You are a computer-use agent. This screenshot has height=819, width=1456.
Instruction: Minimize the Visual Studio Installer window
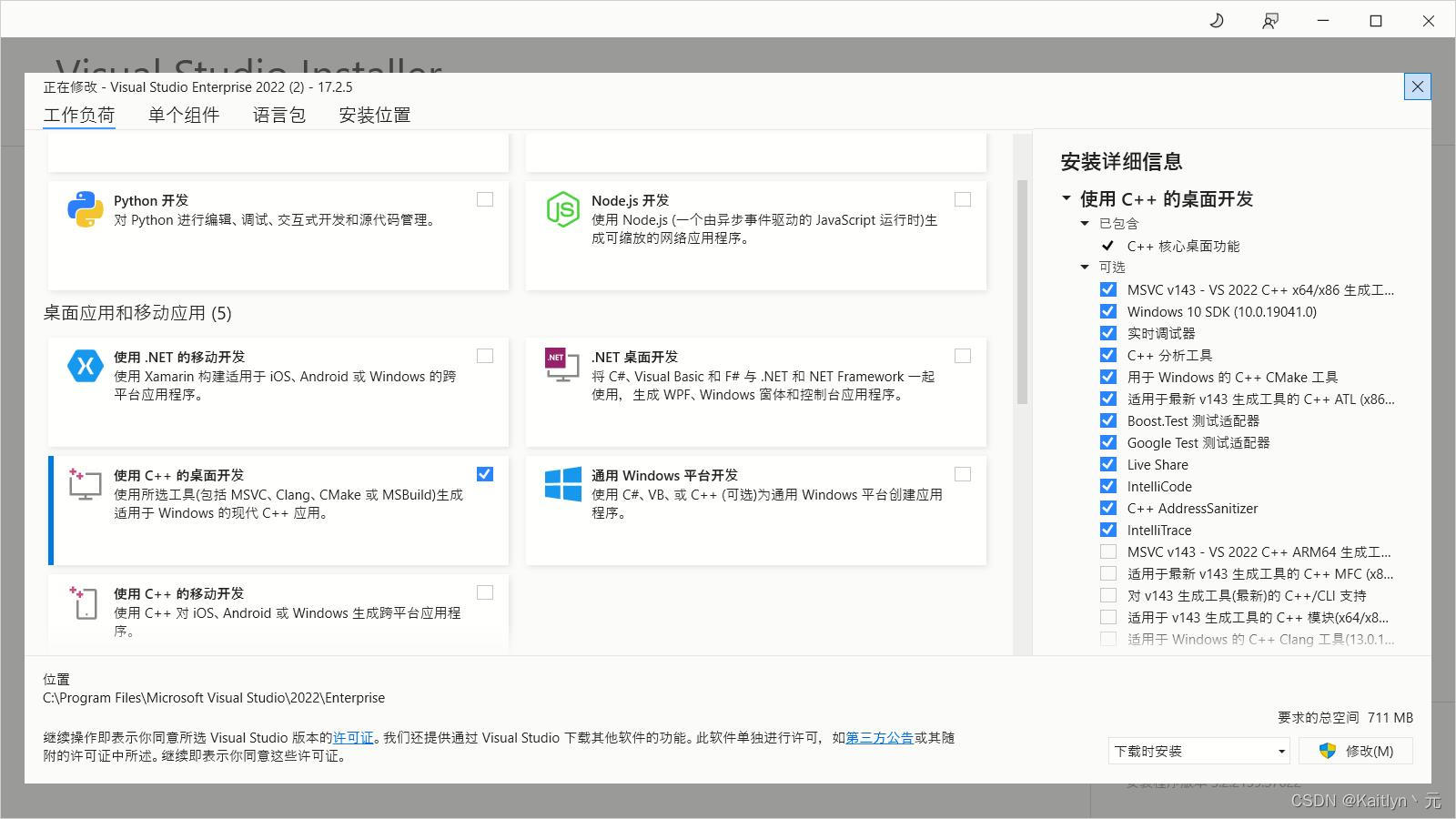pos(1323,20)
